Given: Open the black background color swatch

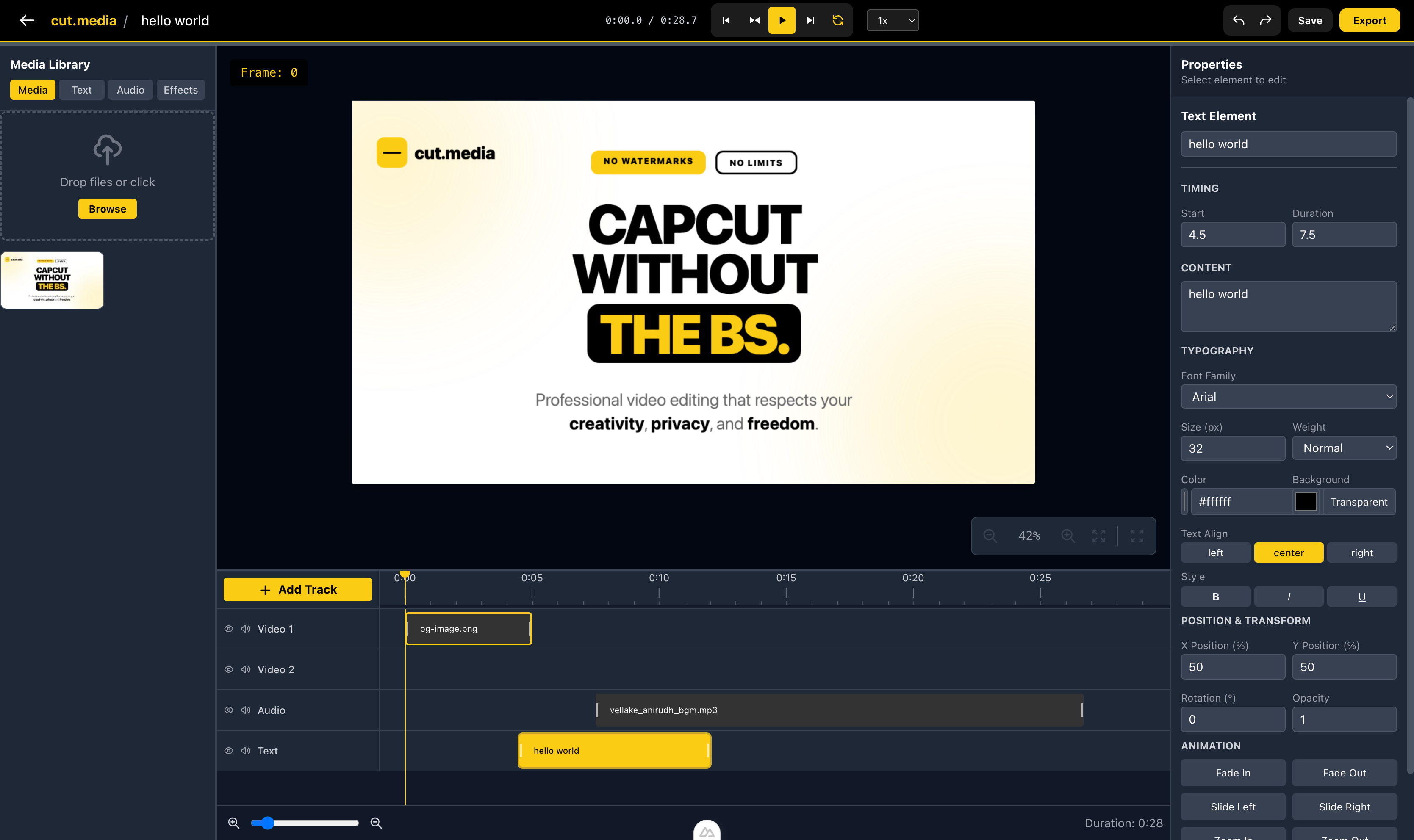Looking at the screenshot, I should point(1305,502).
